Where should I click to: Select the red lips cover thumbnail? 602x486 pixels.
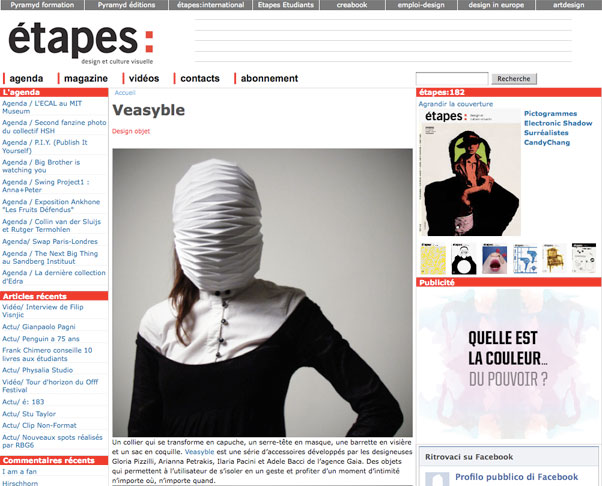494,258
